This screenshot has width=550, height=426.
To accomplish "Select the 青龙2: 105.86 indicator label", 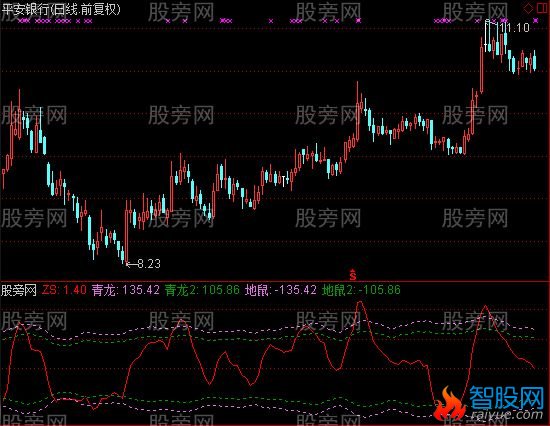I will pos(202,290).
